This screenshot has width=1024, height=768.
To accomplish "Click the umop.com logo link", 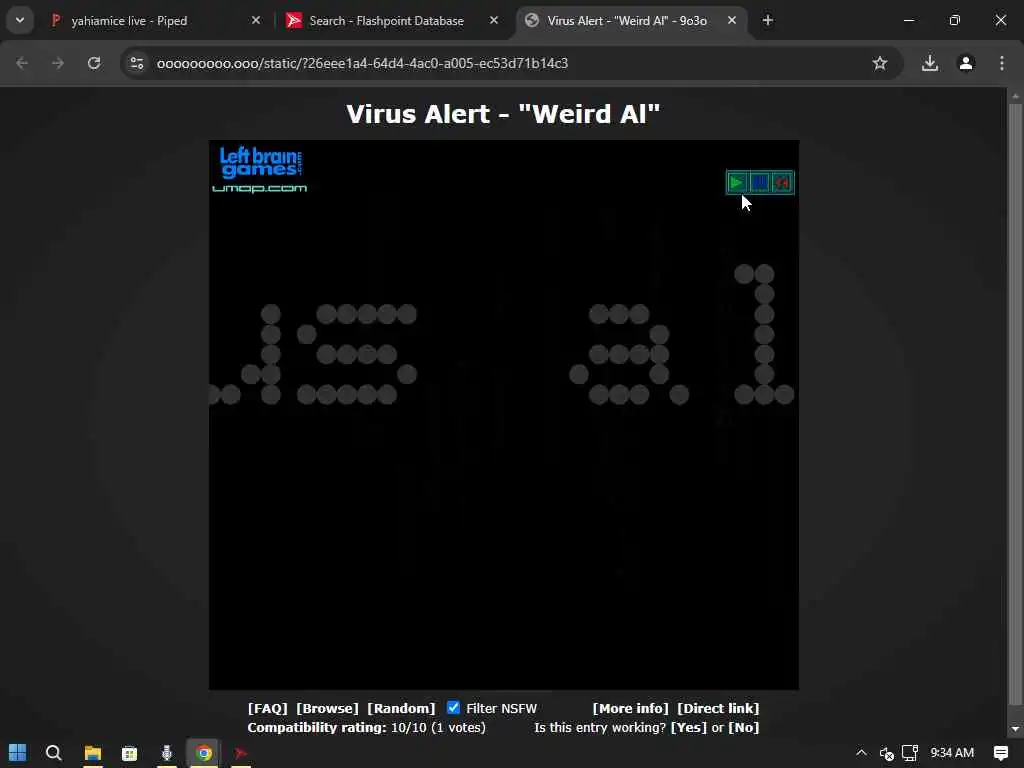I will coord(259,189).
